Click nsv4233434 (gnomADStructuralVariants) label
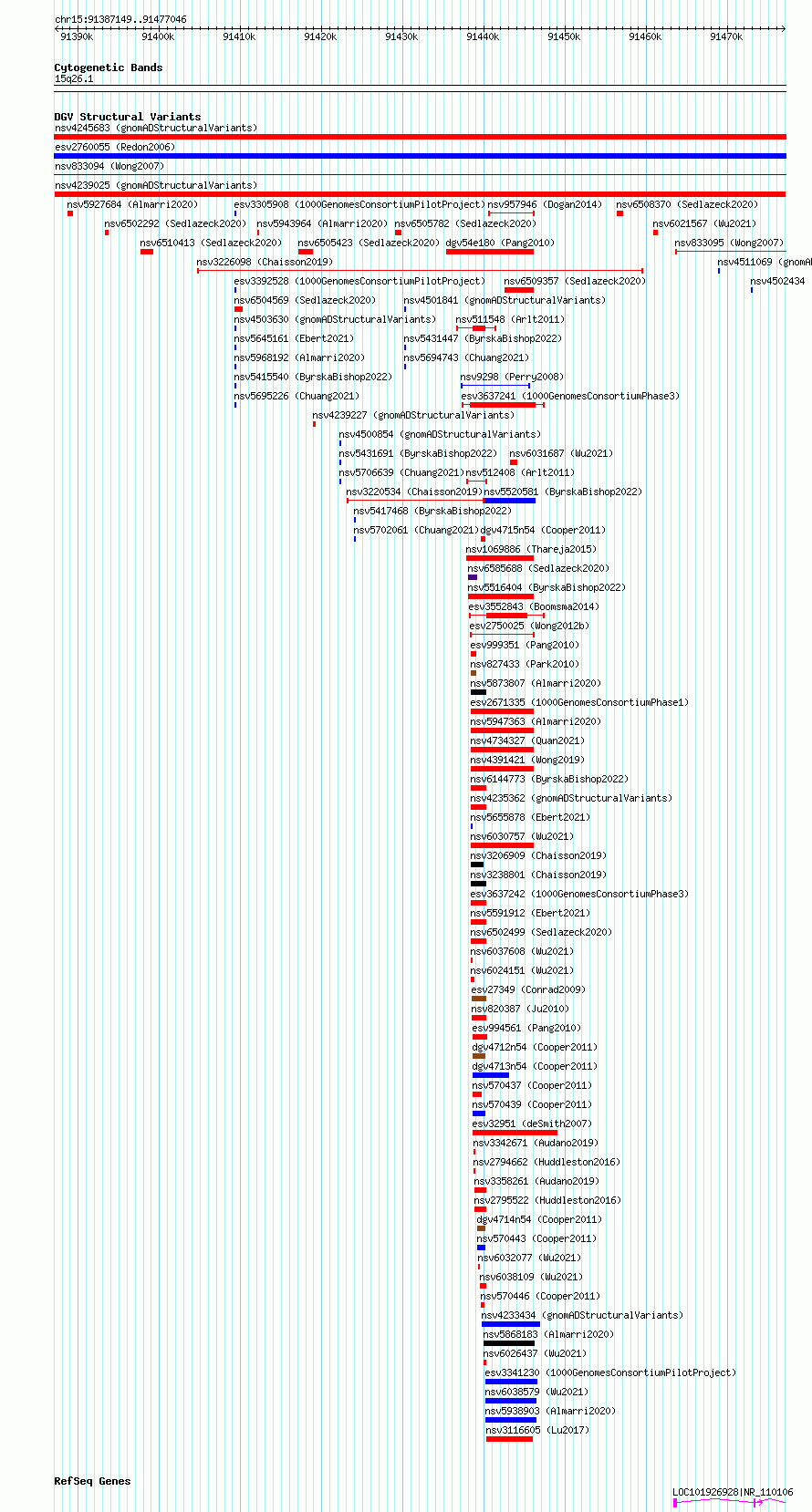Screen dimensions: 812x1512 point(582,1315)
